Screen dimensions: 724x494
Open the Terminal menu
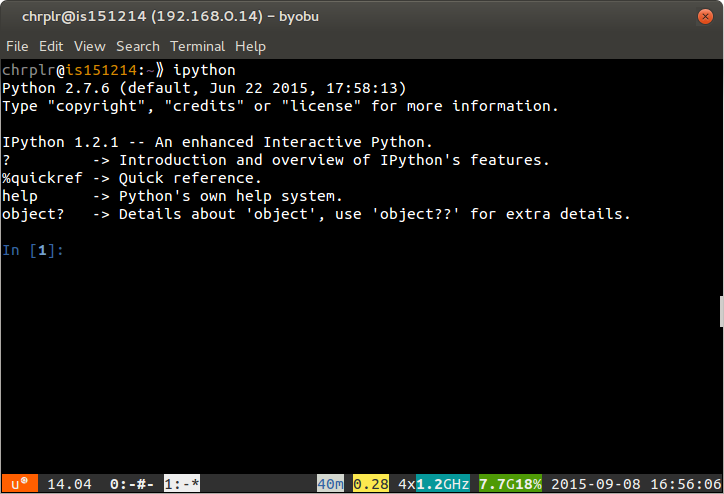197,46
